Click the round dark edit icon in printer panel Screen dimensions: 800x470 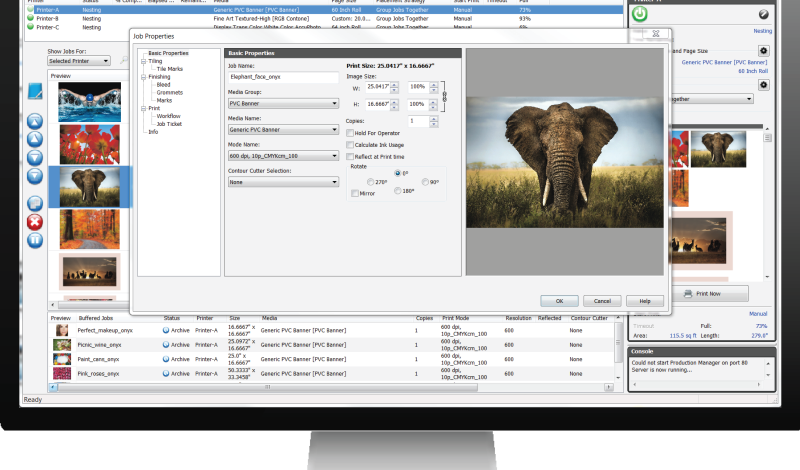(x=763, y=15)
